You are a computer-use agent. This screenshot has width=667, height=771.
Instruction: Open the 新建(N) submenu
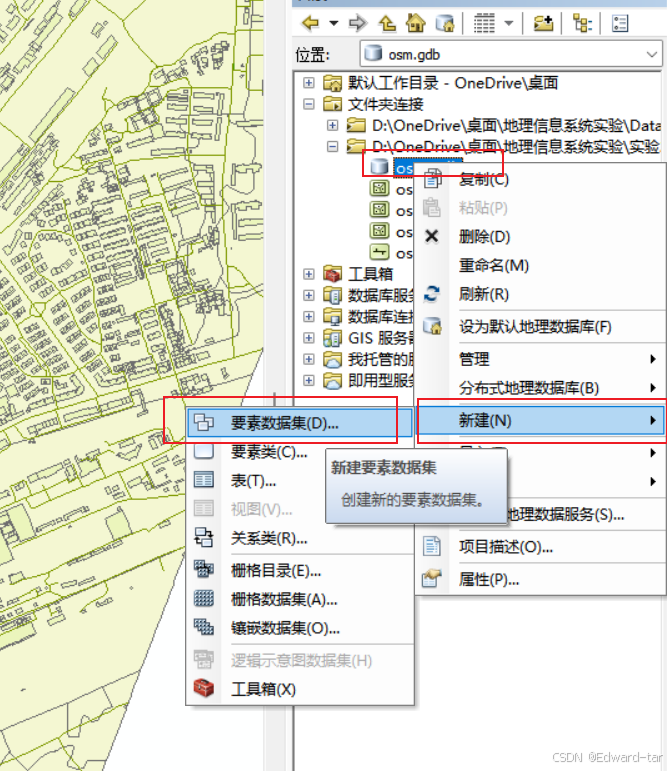pos(540,420)
